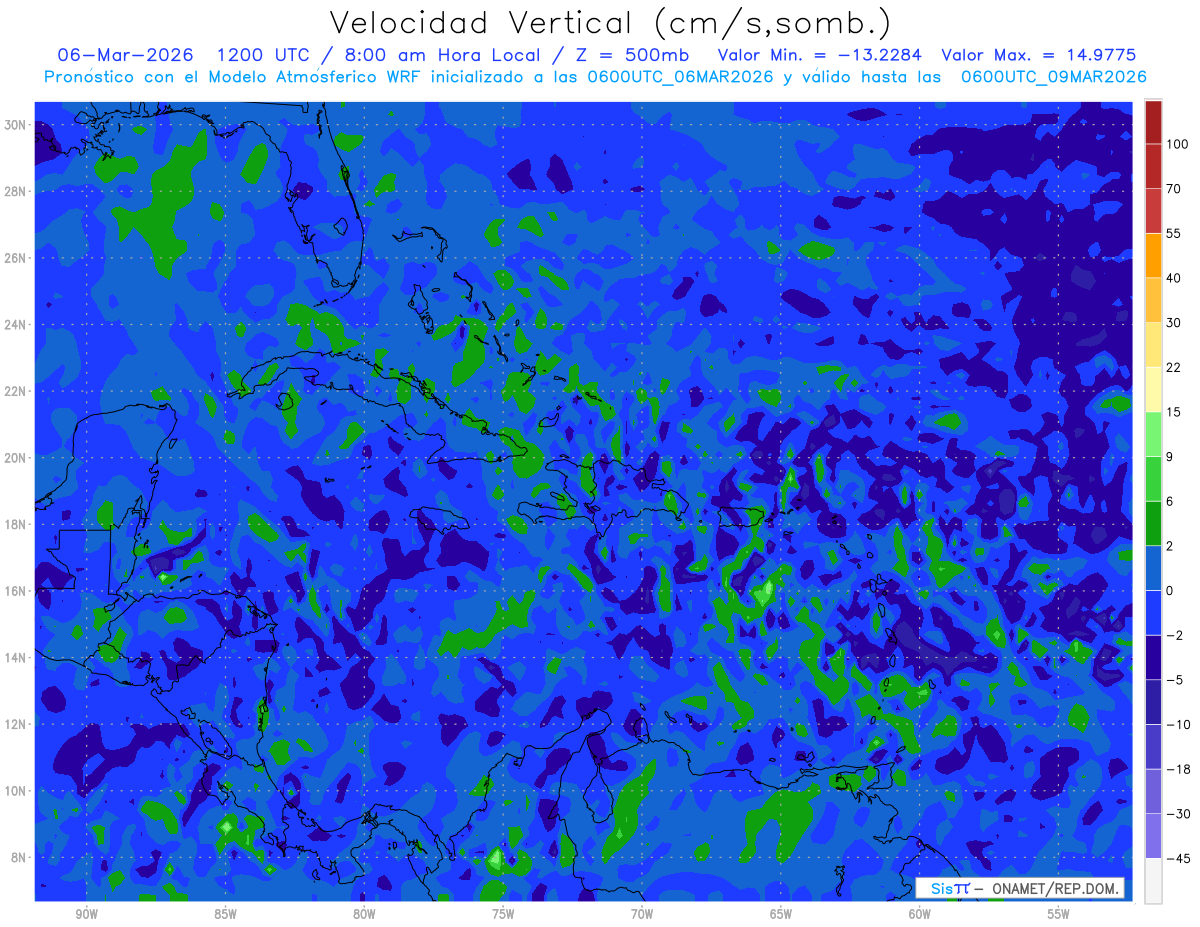The image size is (1200, 927).
Task: Click the latitude axis label "10N"
Action: pos(16,791)
